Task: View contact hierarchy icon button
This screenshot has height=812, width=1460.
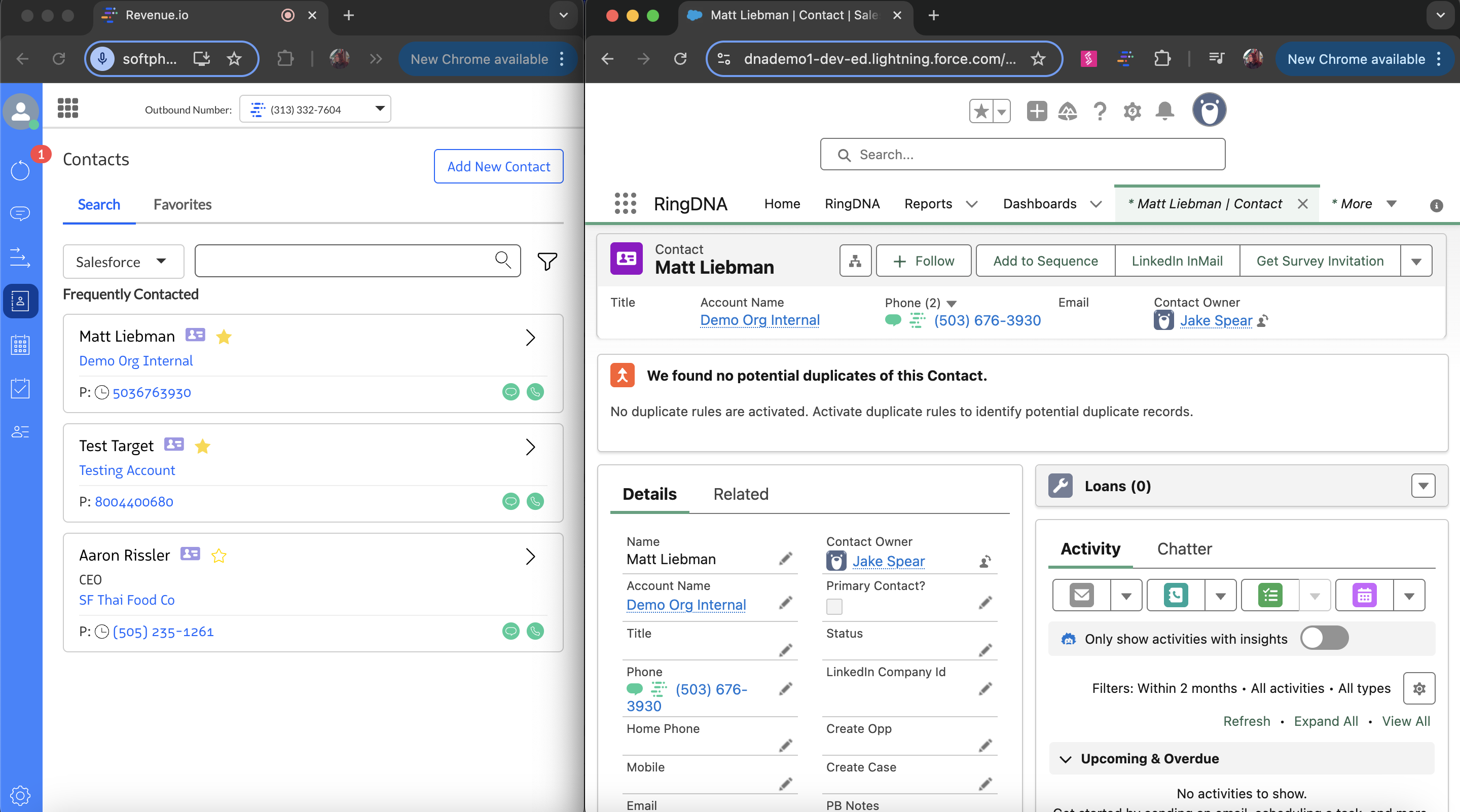Action: point(855,261)
